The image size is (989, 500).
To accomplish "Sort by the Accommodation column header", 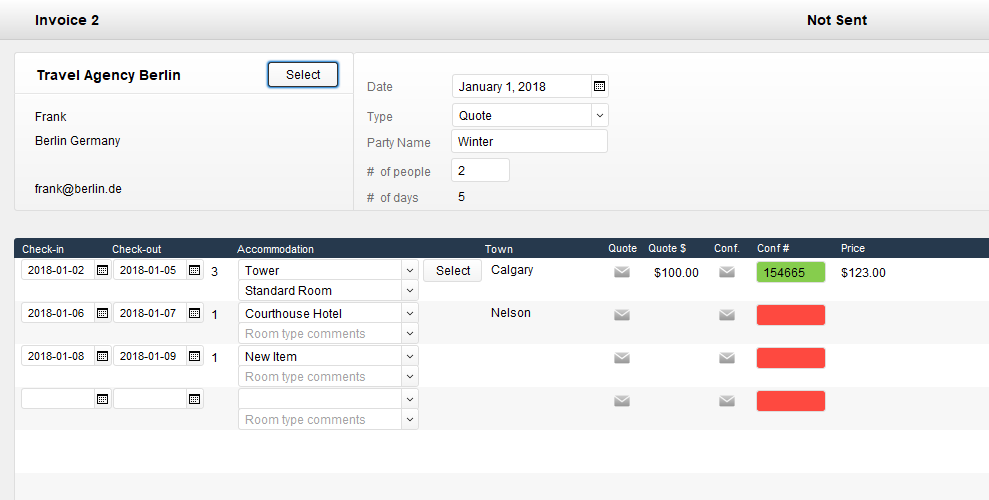I will [275, 249].
